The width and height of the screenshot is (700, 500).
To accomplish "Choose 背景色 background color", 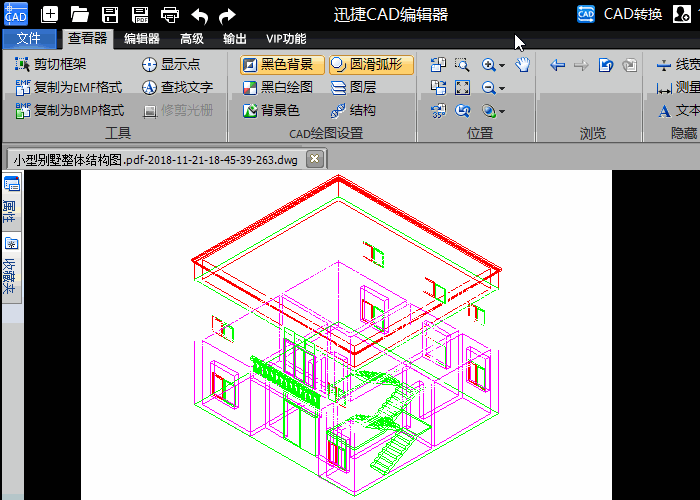I will pyautogui.click(x=271, y=110).
